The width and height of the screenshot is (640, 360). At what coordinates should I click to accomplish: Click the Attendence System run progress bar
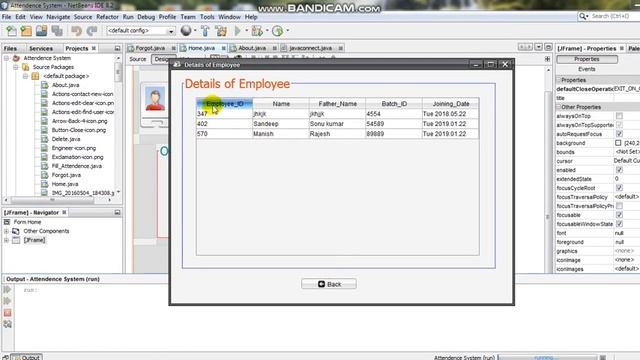pos(548,358)
